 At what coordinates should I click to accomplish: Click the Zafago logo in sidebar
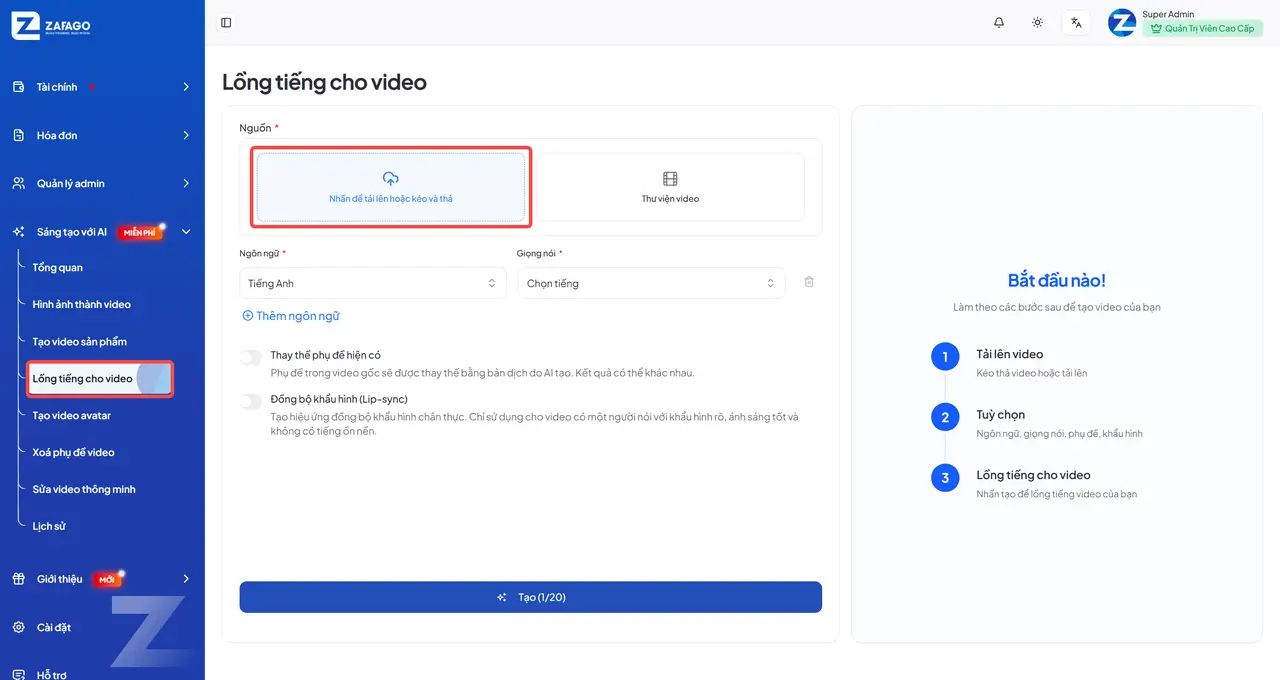pyautogui.click(x=52, y=26)
